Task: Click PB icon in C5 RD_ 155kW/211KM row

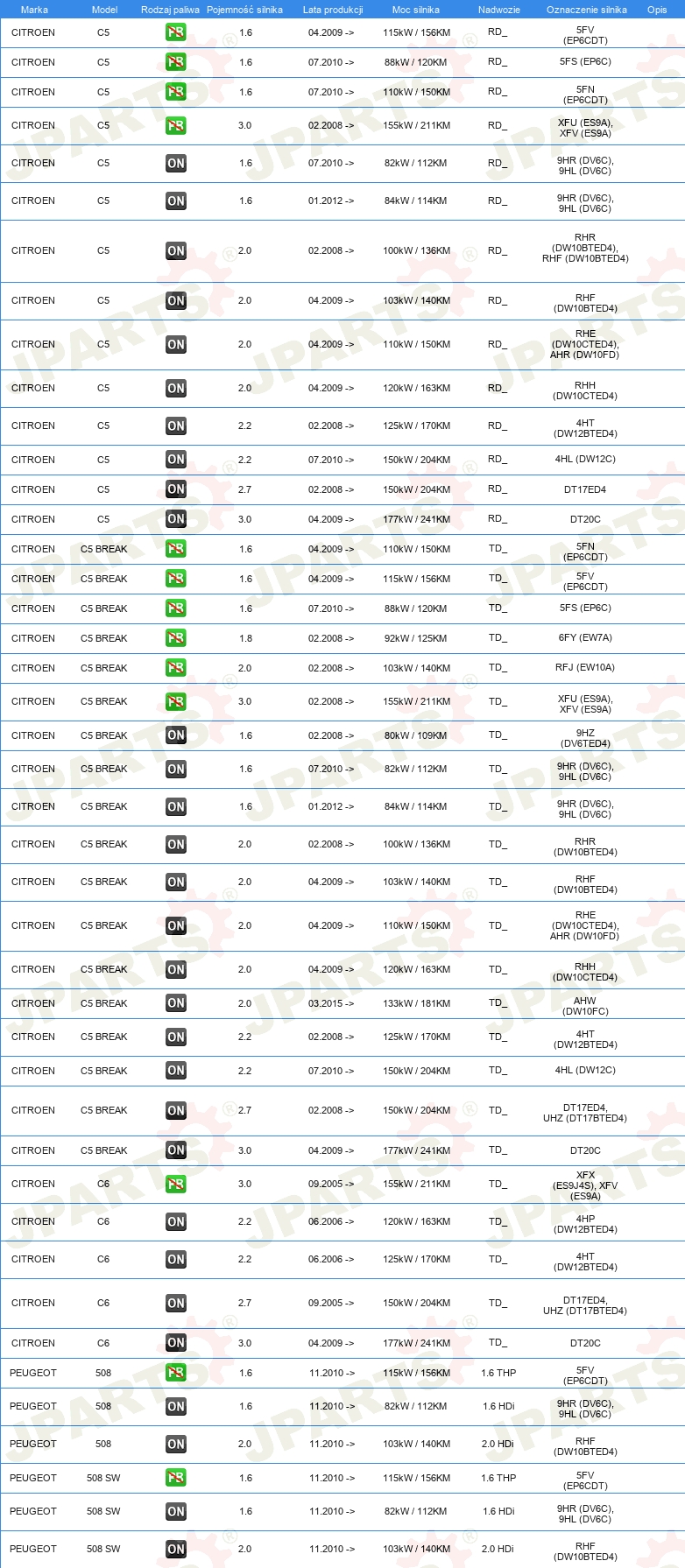Action: pyautogui.click(x=176, y=125)
